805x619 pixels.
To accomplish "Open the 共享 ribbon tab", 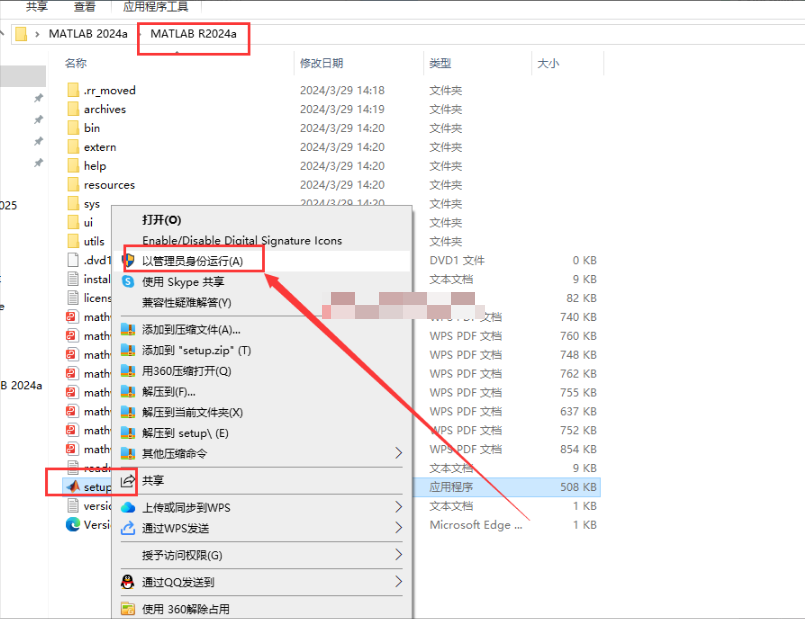I will [x=37, y=7].
